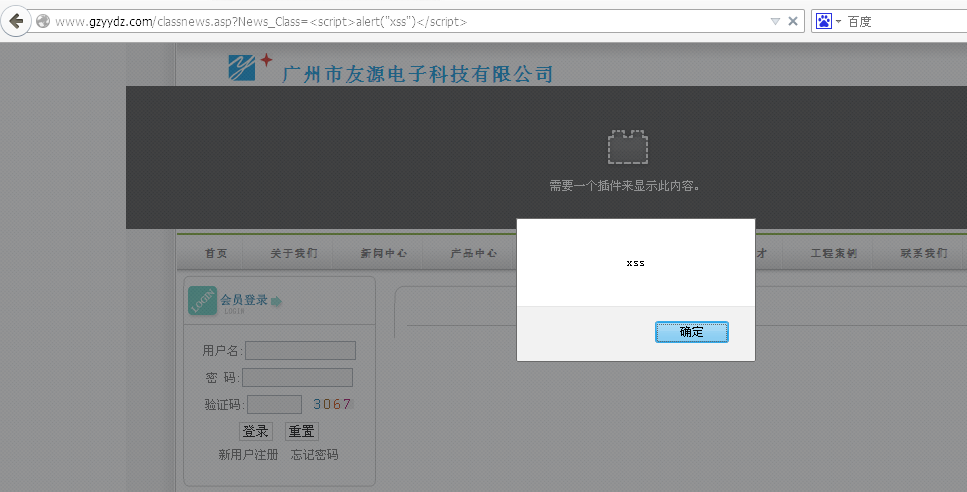Click the company logo image

coord(250,67)
